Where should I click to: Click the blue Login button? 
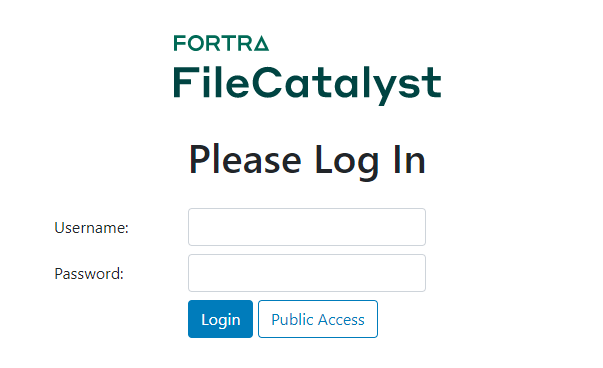[x=220, y=319]
